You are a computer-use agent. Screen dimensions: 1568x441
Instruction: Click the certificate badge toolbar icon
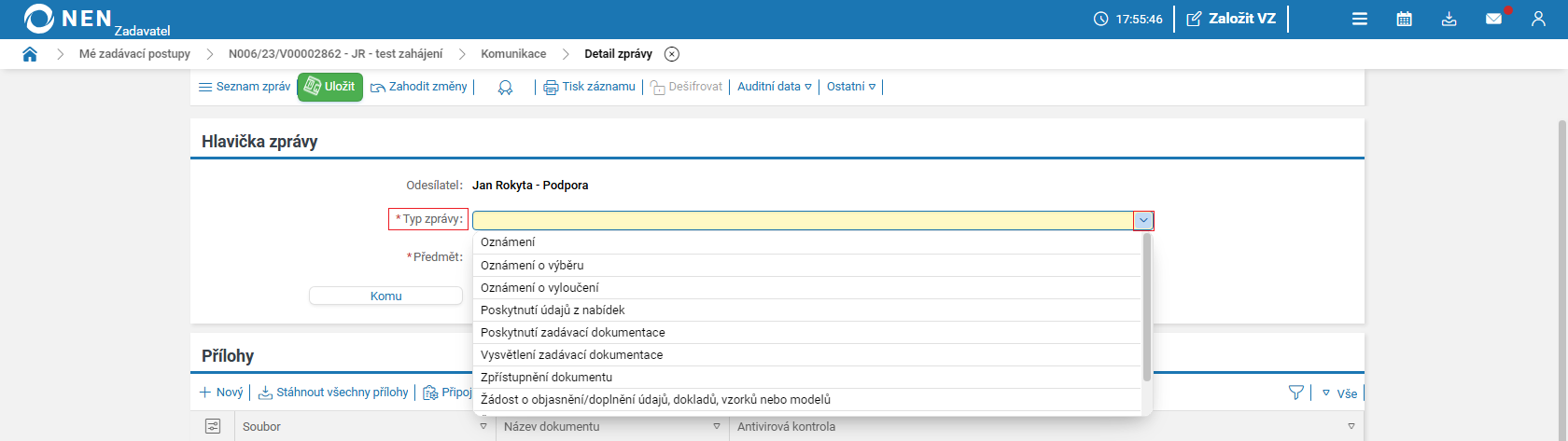point(505,87)
